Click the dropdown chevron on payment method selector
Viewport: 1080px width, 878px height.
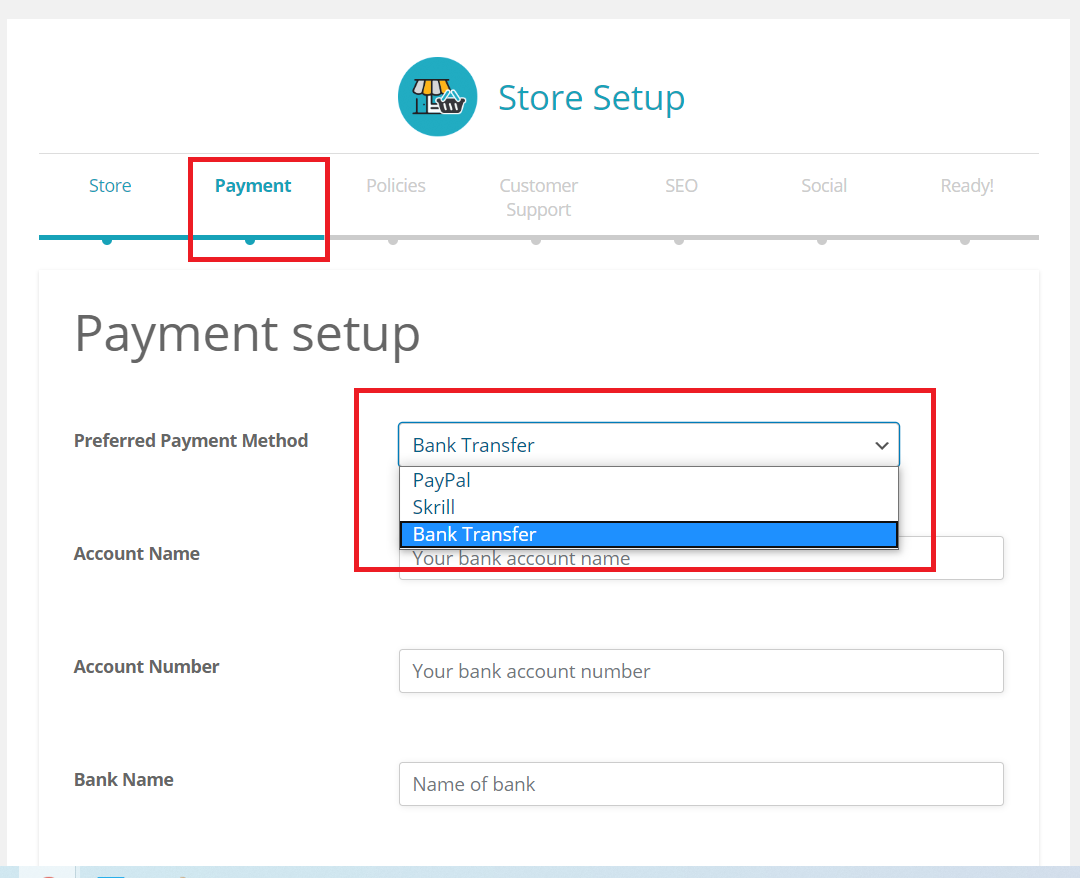point(881,444)
